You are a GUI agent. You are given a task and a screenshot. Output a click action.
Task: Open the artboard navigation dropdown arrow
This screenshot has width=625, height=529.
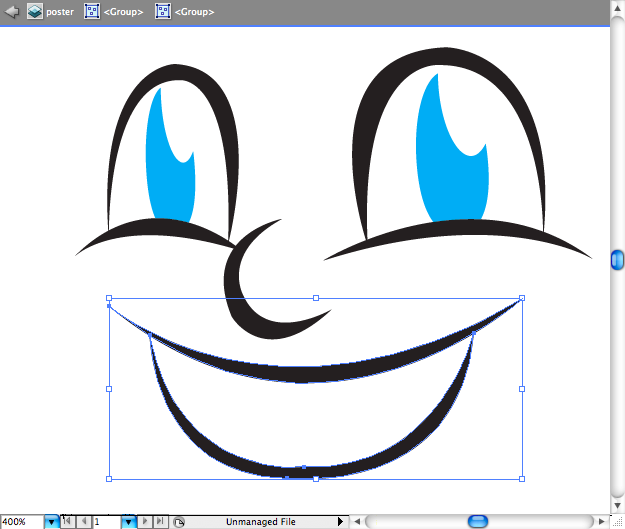pos(128,522)
